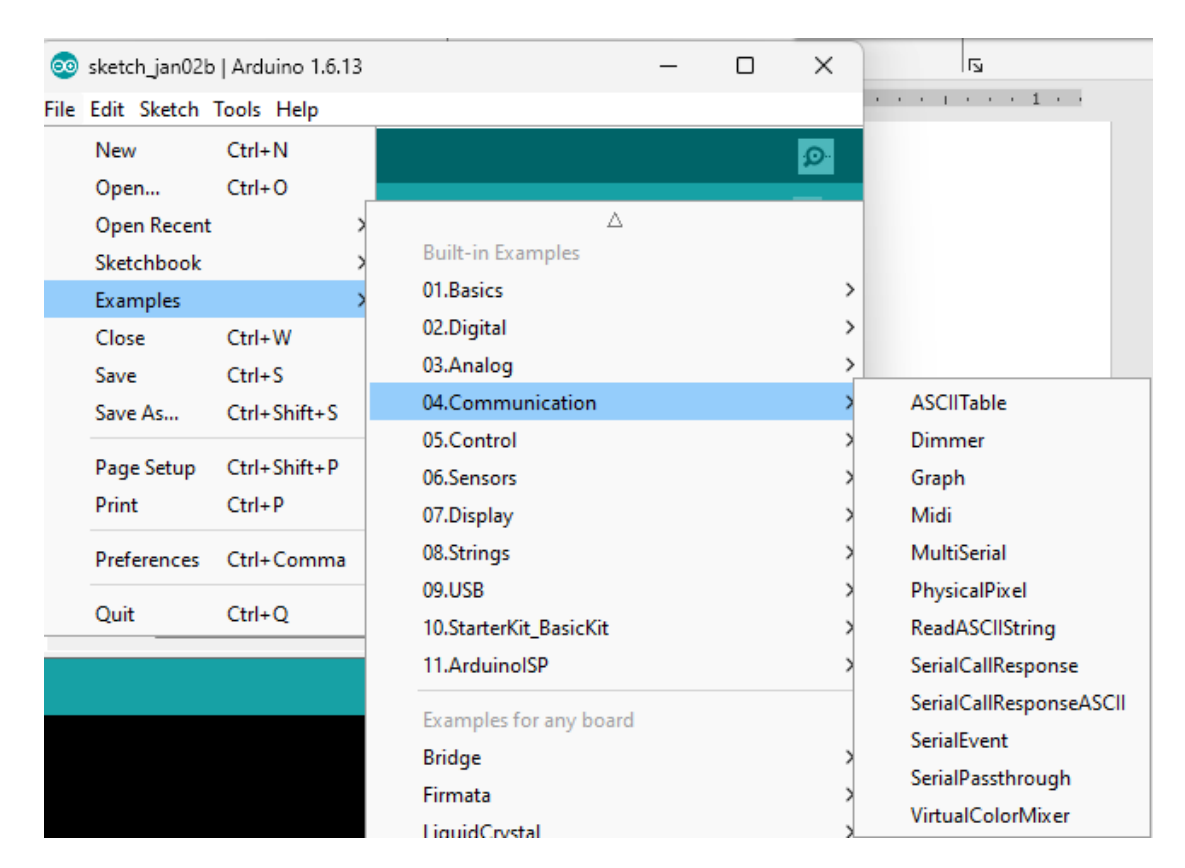Select the ASCIITable example
Screen dimensions: 1185x868
(958, 403)
